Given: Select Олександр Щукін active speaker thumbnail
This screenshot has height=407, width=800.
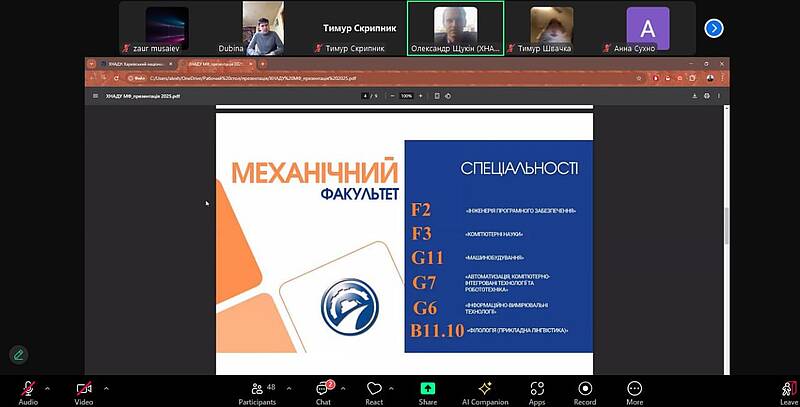Looking at the screenshot, I should pos(455,28).
